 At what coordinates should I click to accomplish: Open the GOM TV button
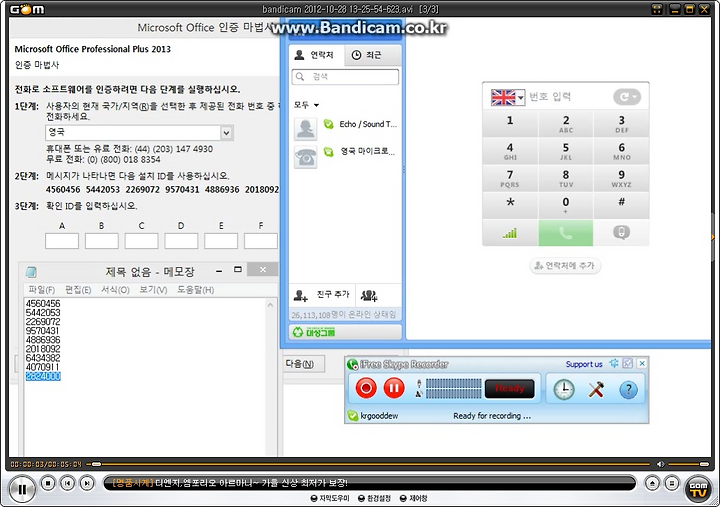click(x=698, y=489)
